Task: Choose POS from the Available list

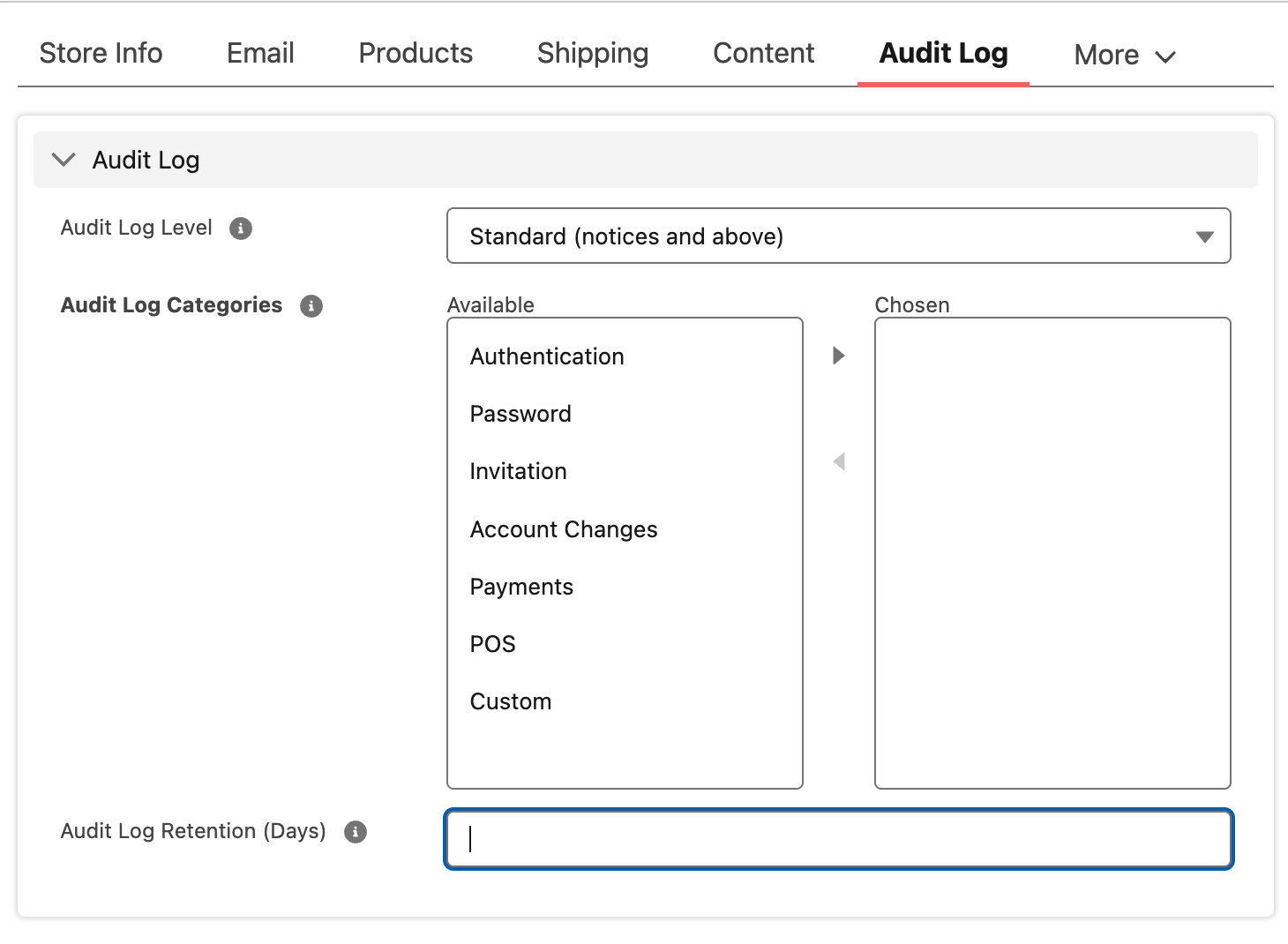Action: coord(492,644)
